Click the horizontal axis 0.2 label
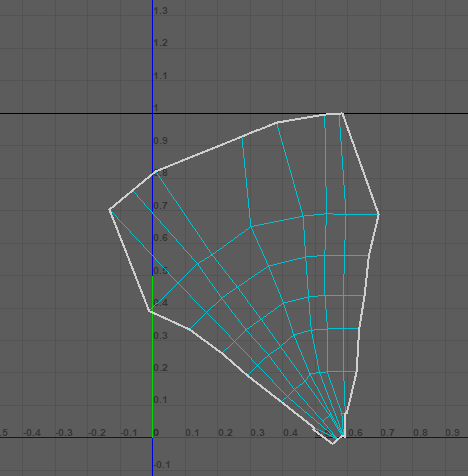 coord(225,433)
